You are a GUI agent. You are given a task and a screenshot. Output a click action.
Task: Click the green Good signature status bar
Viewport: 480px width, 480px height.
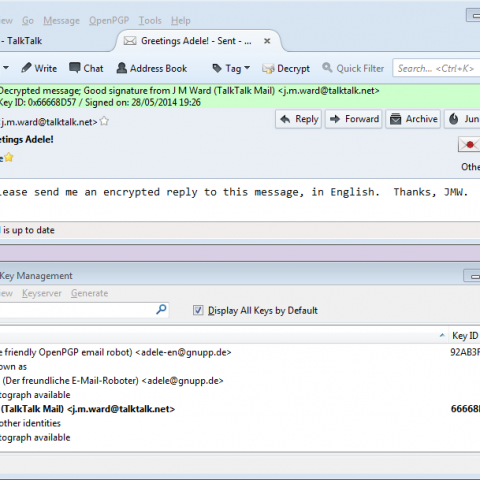pyautogui.click(x=240, y=96)
